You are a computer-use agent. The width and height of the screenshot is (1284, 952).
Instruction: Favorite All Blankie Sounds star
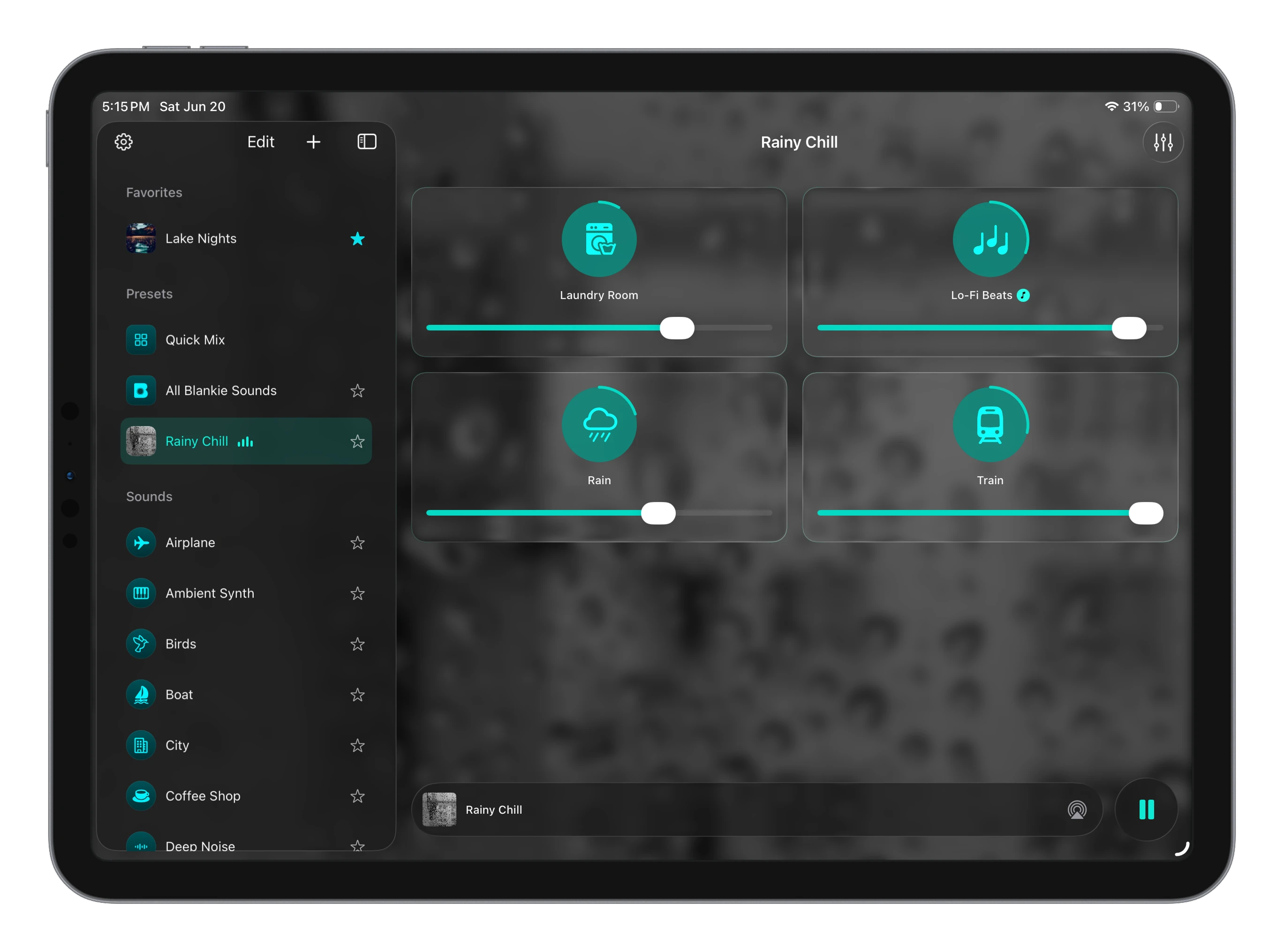tap(357, 391)
